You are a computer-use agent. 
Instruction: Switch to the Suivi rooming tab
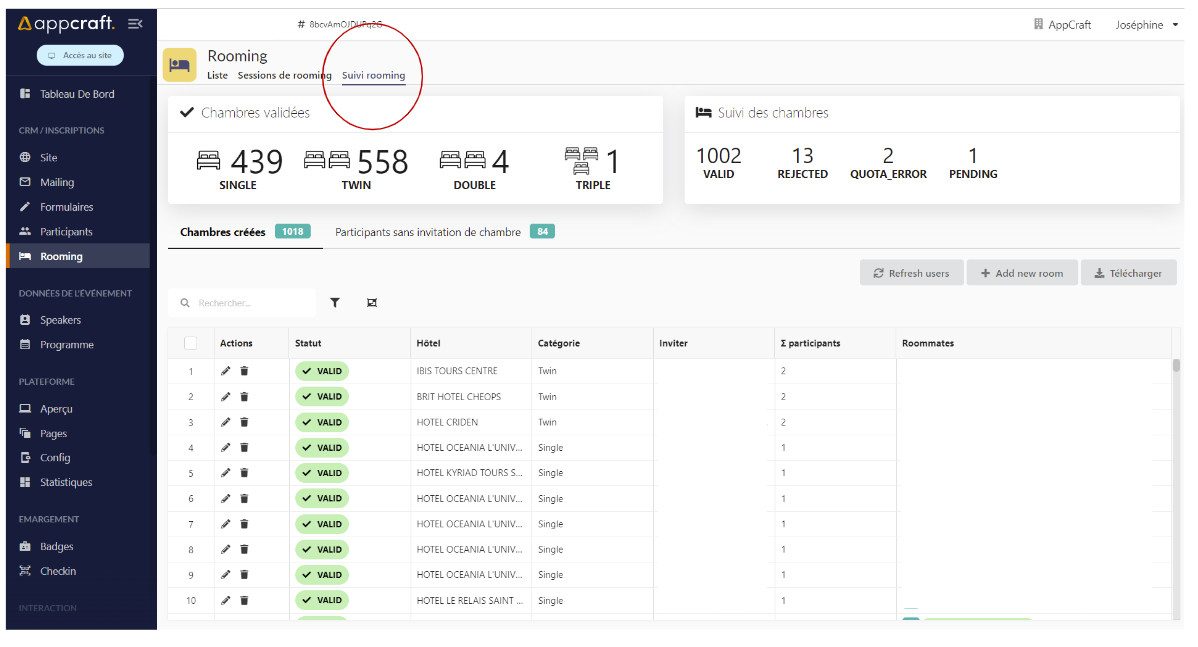[373, 76]
